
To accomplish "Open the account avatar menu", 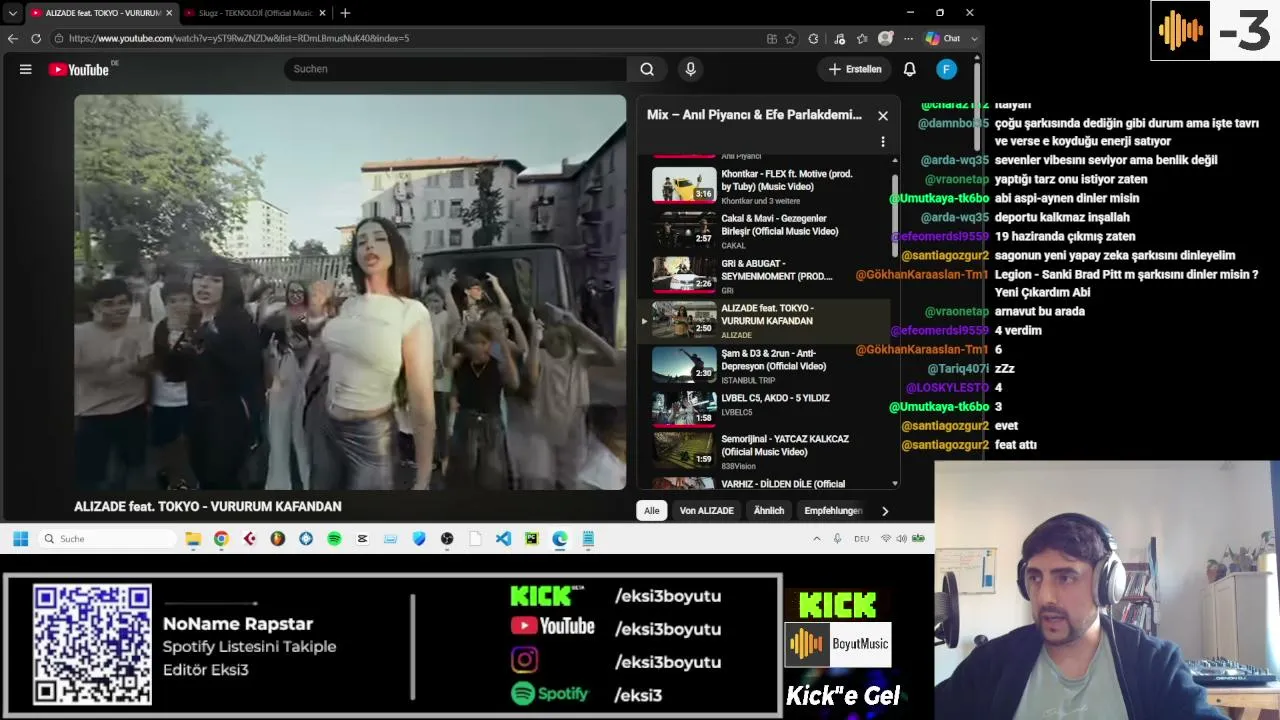I will click(x=947, y=69).
